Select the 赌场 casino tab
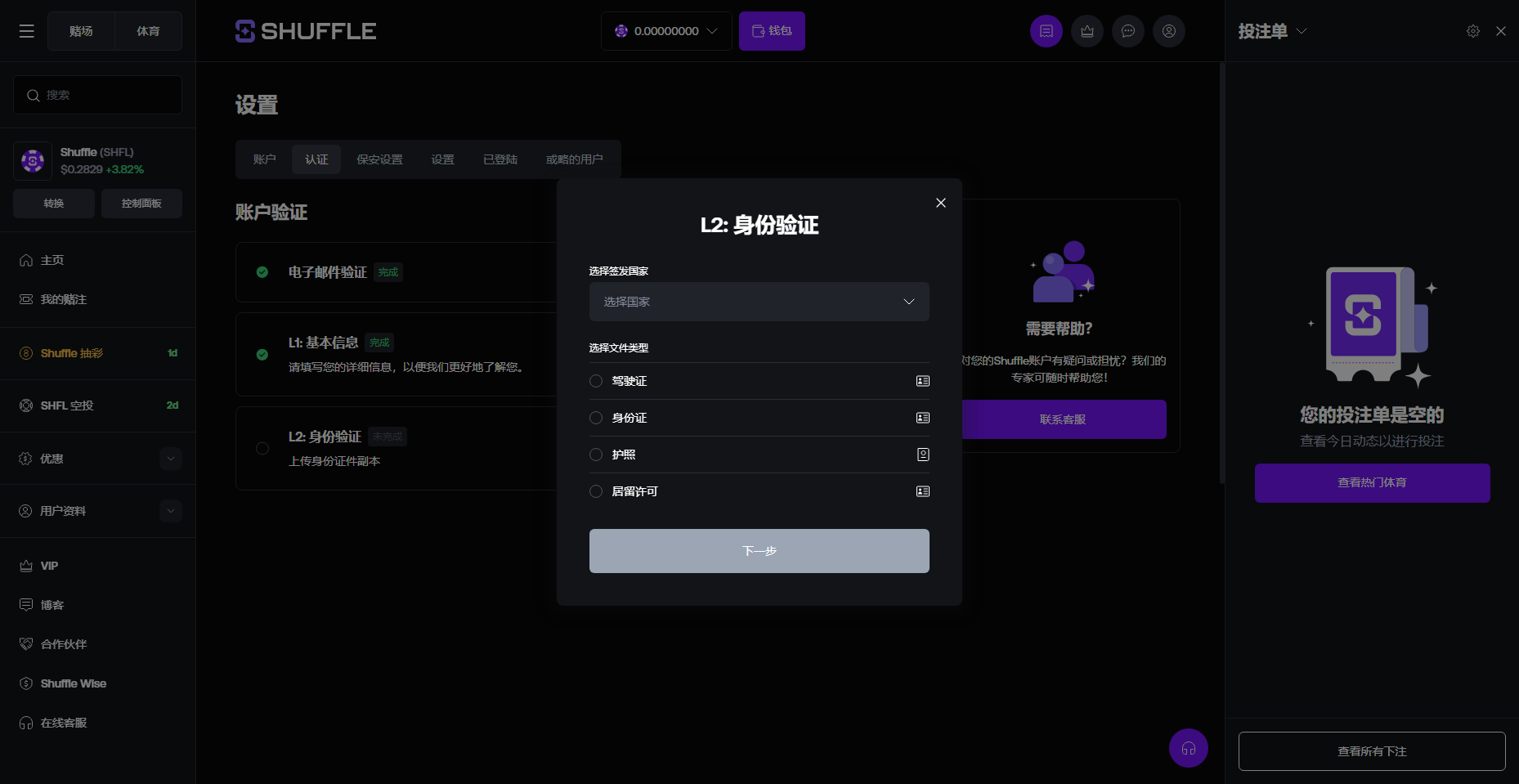1519x784 pixels. point(81,31)
